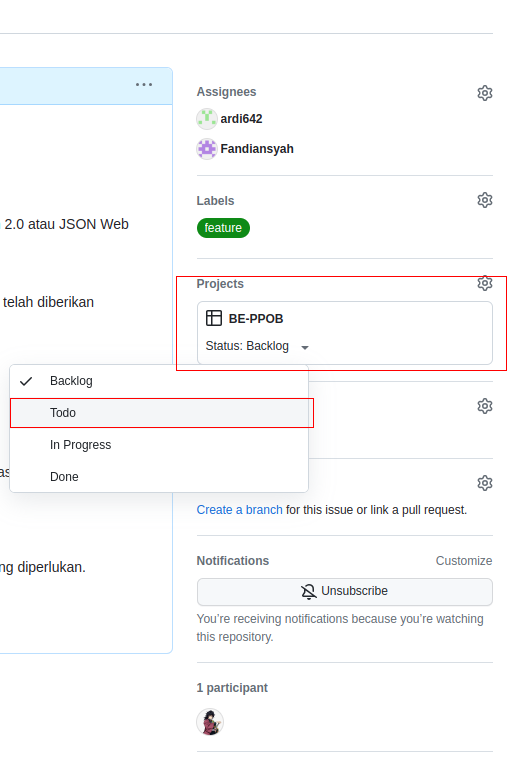Click the Unsubscribe notifications button
The width and height of the screenshot is (525, 769).
pos(344,591)
